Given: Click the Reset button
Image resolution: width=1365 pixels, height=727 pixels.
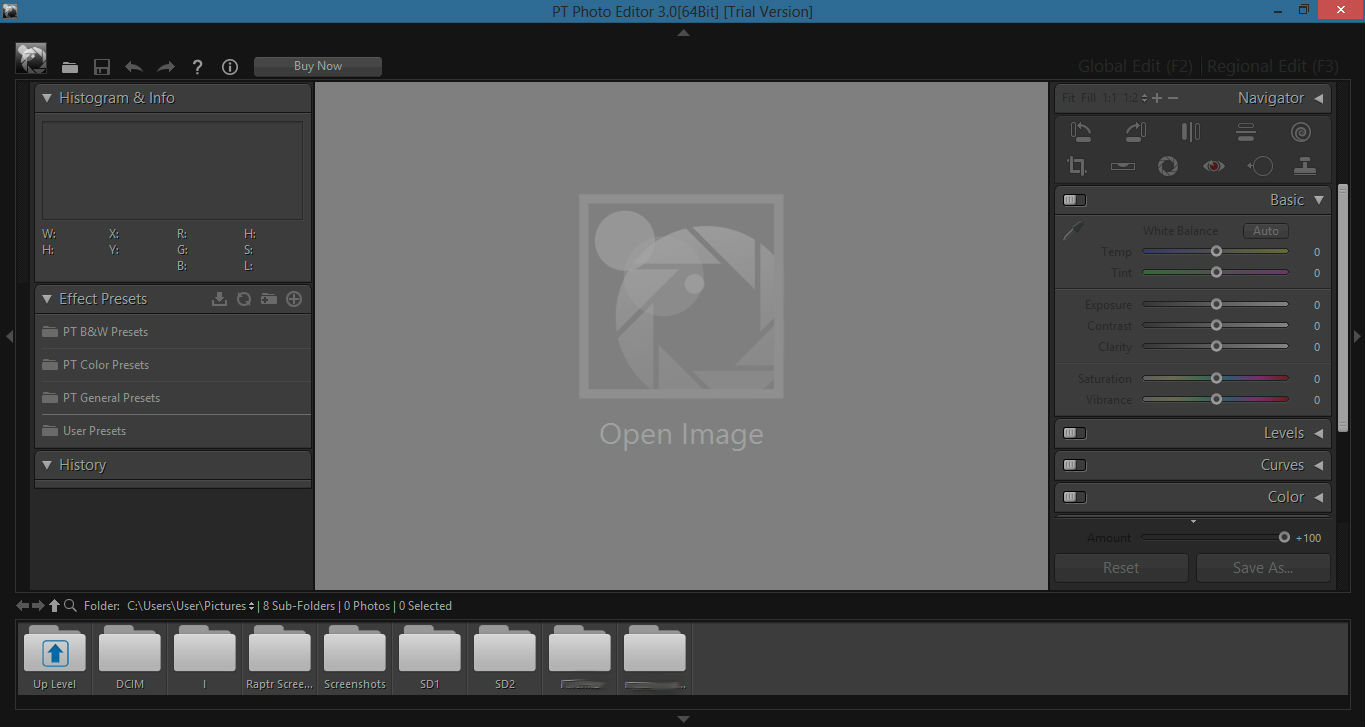Looking at the screenshot, I should [1121, 568].
